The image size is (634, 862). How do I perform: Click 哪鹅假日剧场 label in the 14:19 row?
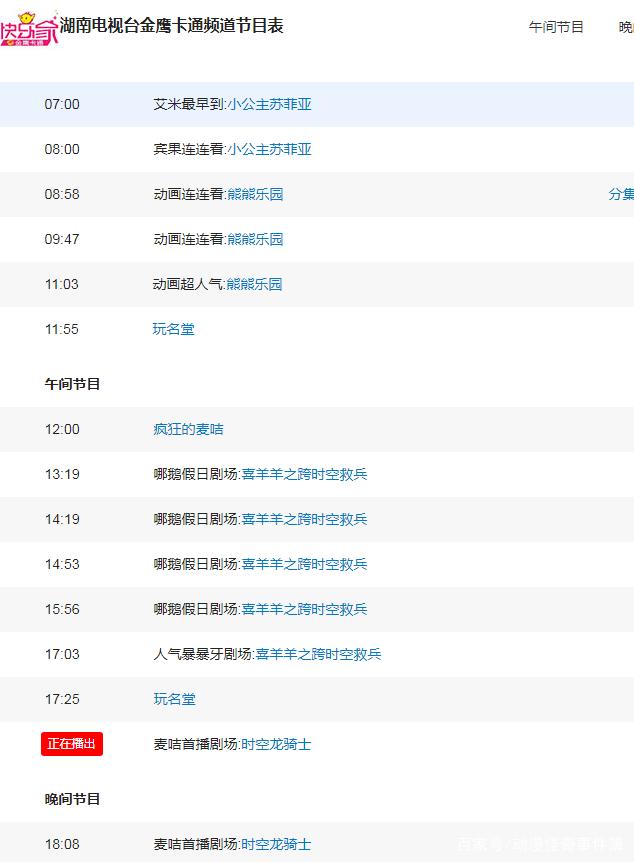click(x=196, y=520)
